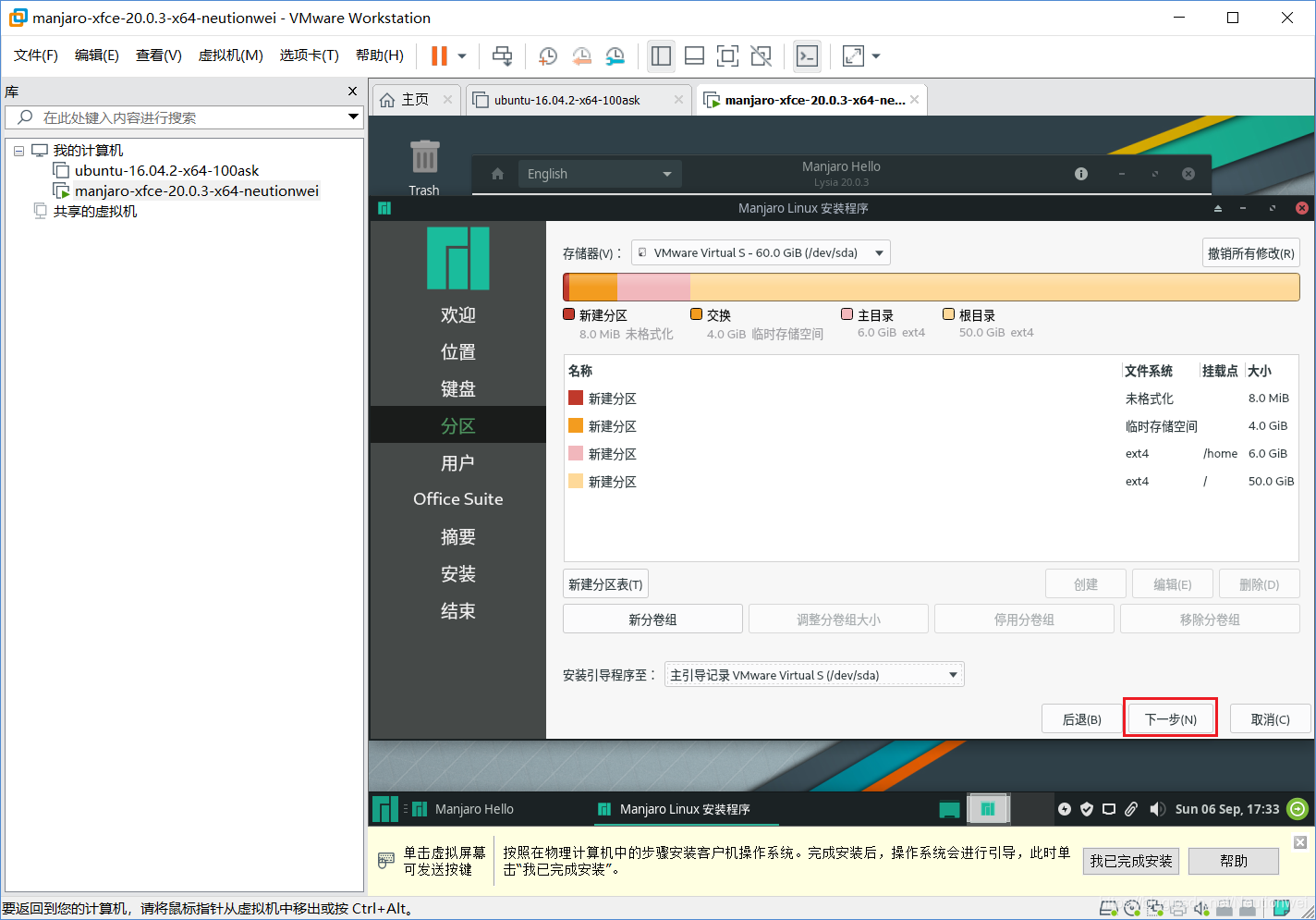Click the 帮助 button in hint bar

[1234, 861]
